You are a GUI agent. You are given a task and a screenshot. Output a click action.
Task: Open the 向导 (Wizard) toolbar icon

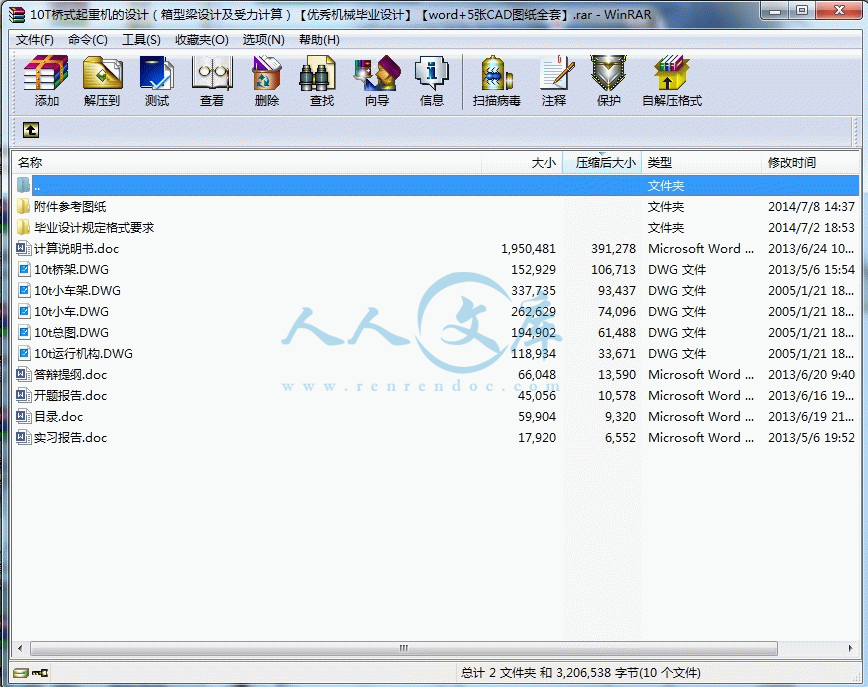(x=377, y=73)
